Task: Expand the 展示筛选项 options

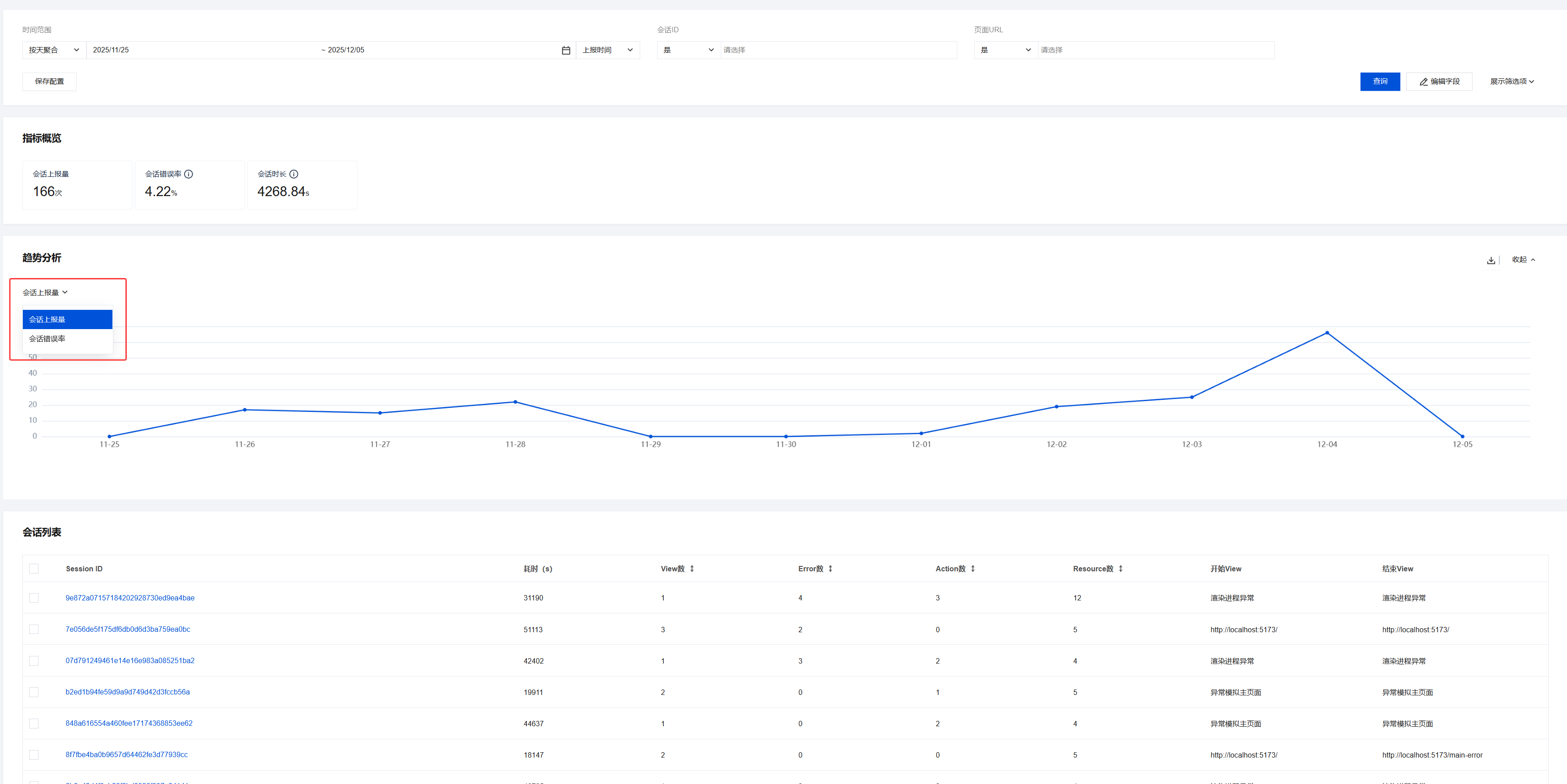Action: pyautogui.click(x=1511, y=81)
